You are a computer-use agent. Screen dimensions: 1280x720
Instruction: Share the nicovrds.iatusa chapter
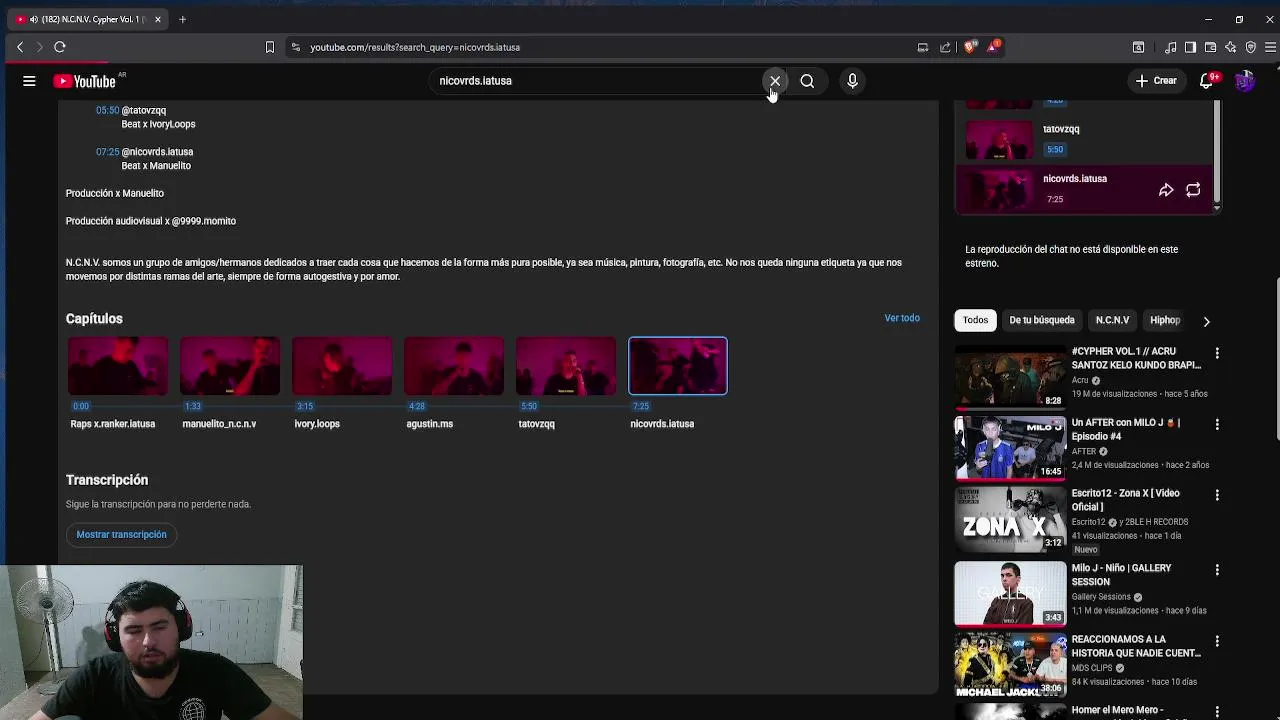(1166, 190)
